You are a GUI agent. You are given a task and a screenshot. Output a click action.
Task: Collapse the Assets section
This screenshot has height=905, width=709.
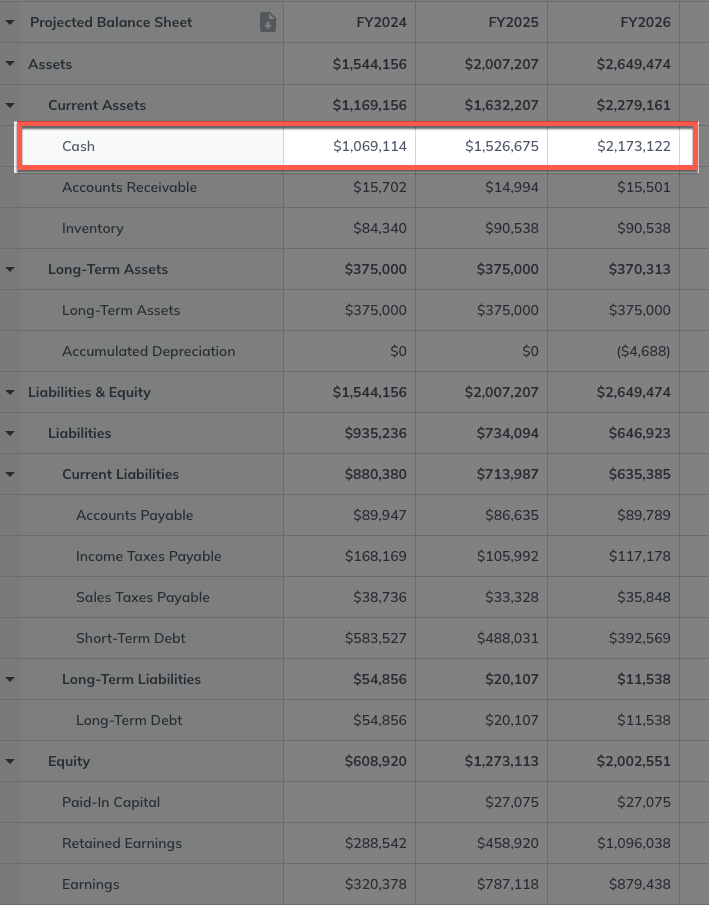[x=10, y=63]
